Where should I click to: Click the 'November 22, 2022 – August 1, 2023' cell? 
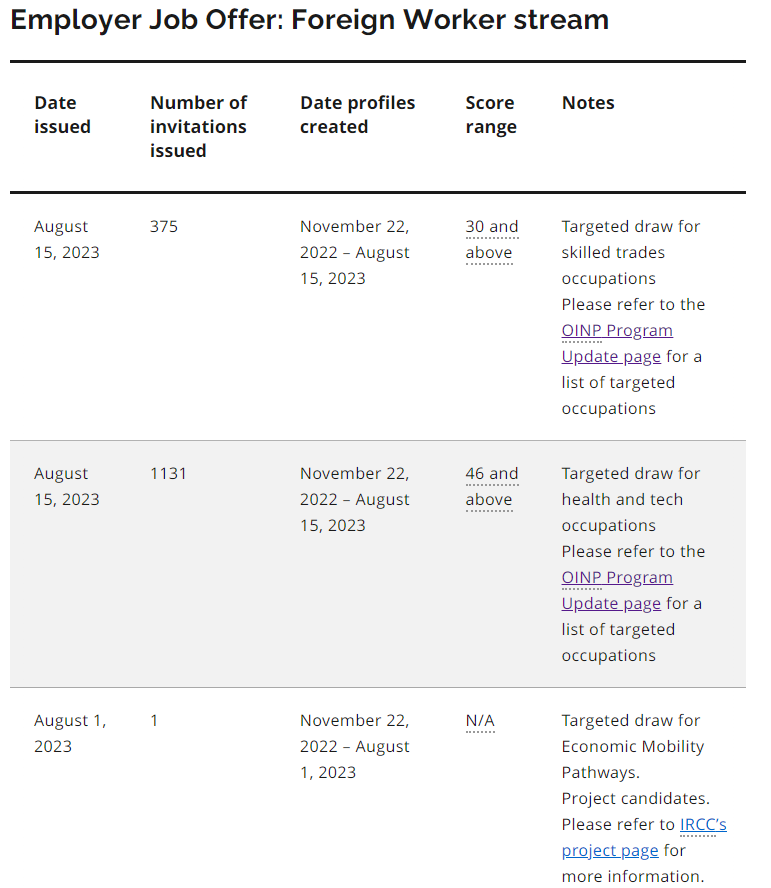tap(355, 746)
